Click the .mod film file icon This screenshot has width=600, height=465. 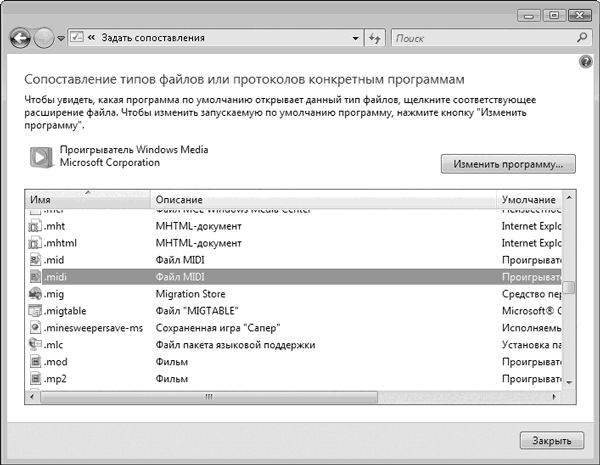(x=34, y=362)
